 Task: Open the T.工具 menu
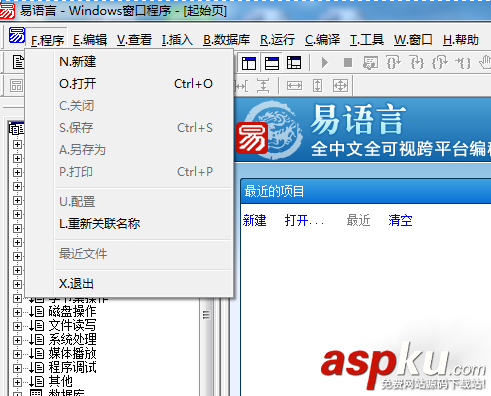[367, 40]
